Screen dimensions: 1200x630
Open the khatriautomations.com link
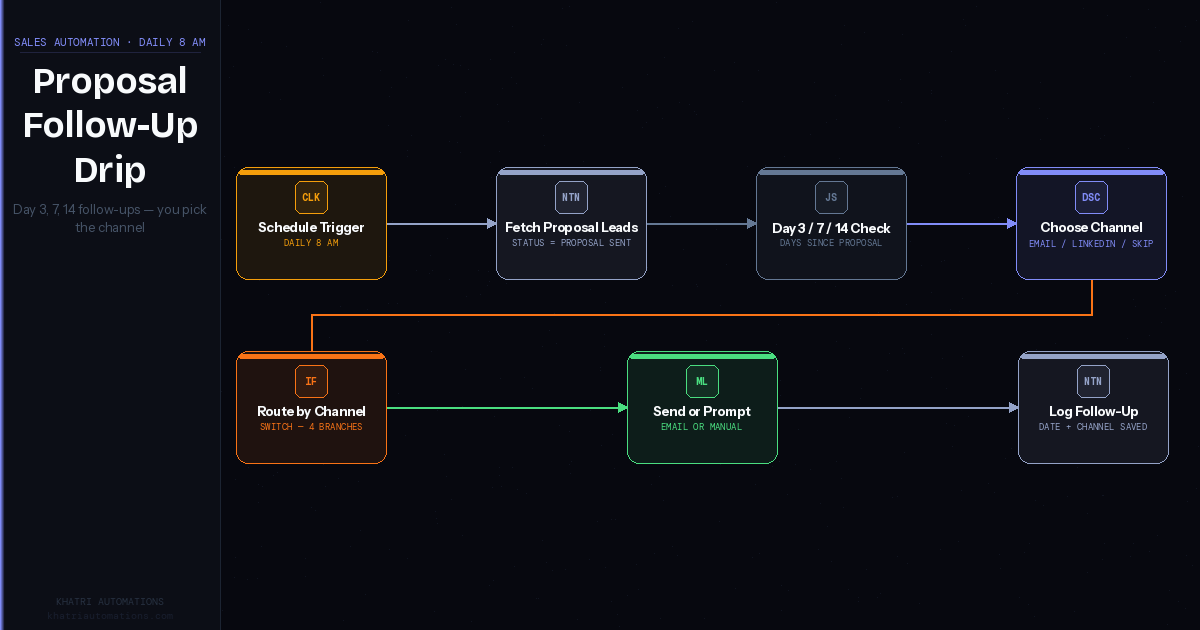click(110, 615)
